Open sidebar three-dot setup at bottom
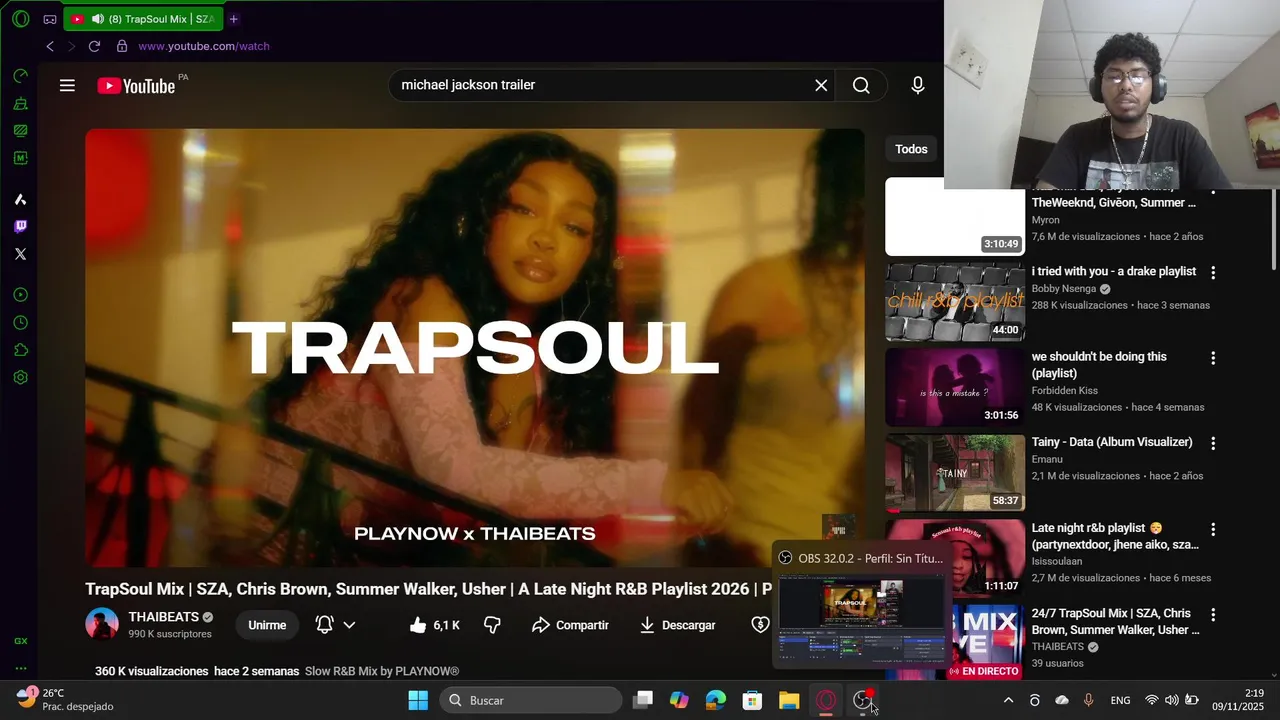Image resolution: width=1280 pixels, height=720 pixels. (x=20, y=668)
